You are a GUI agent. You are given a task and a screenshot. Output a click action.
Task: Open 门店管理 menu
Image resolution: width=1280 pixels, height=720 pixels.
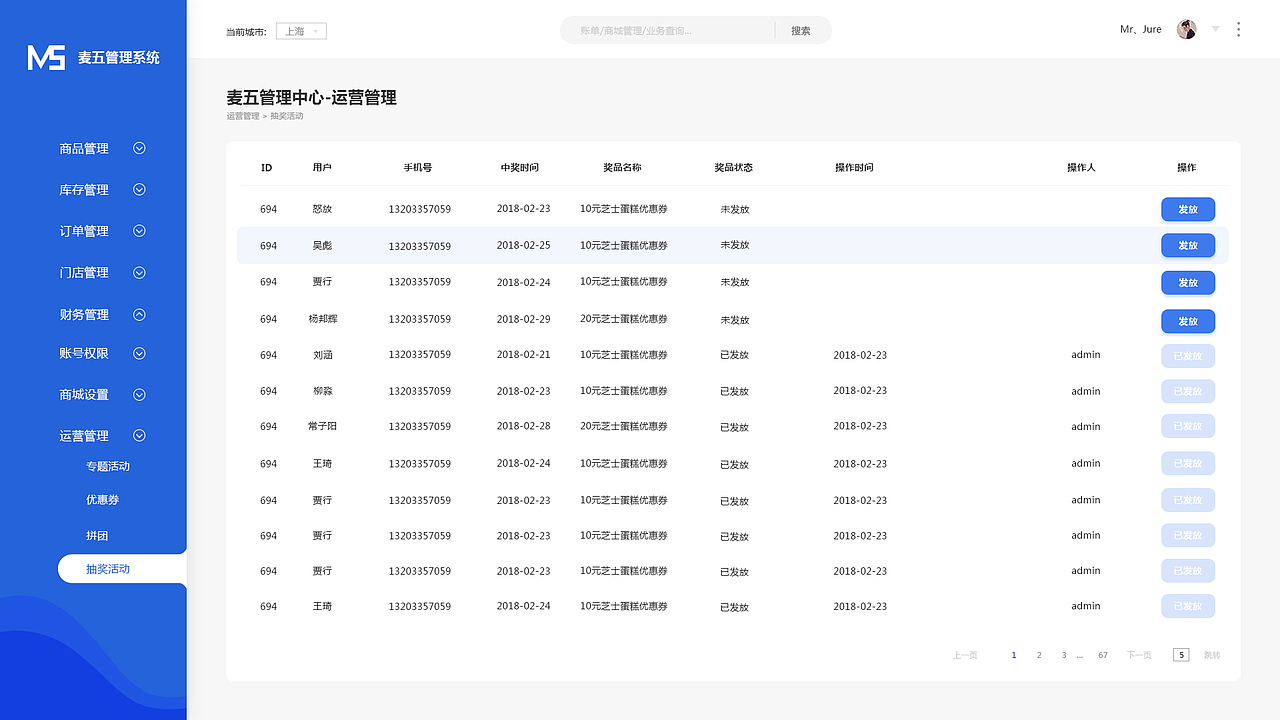click(x=84, y=272)
